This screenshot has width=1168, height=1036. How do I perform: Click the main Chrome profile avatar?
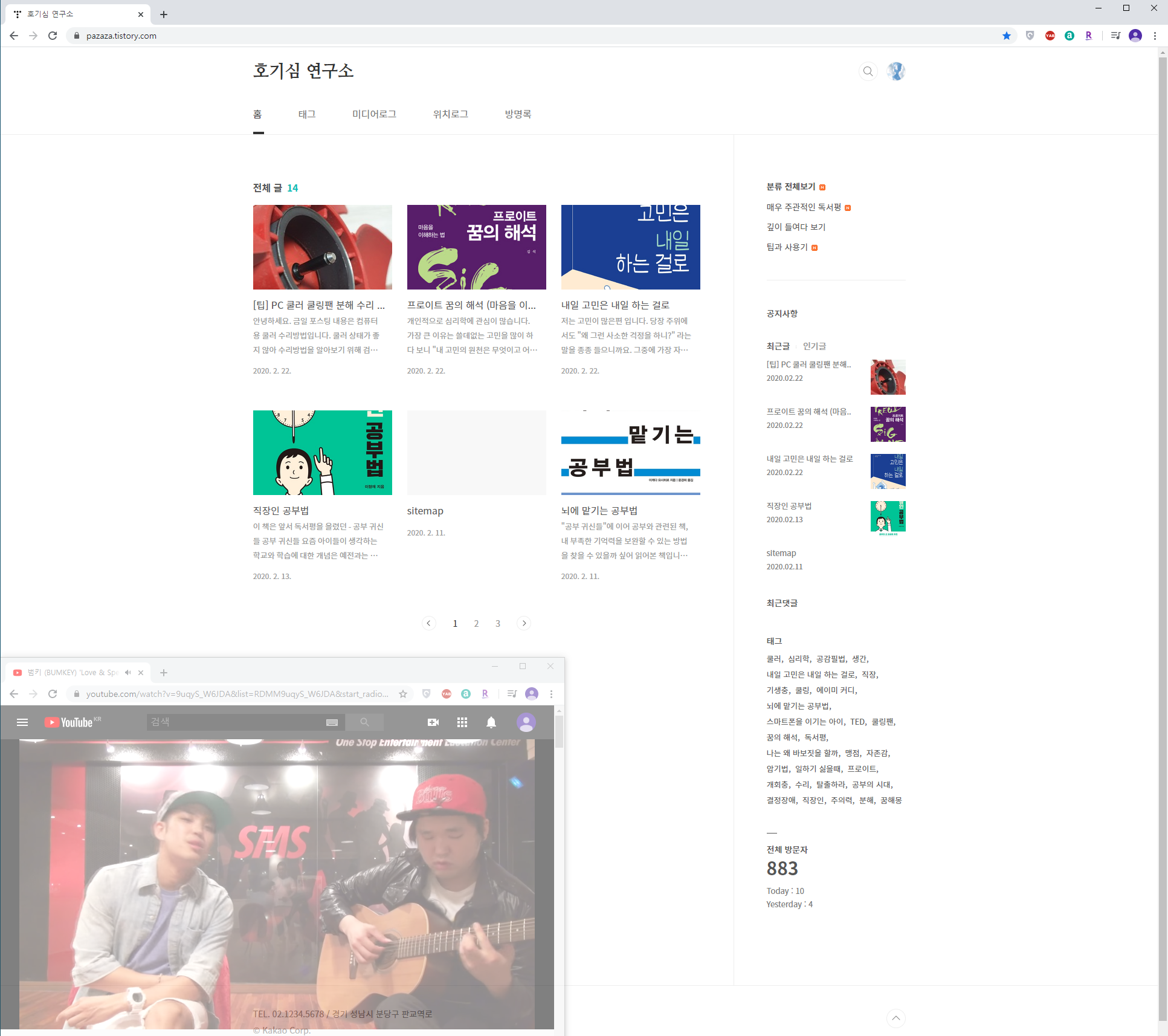[x=1135, y=36]
